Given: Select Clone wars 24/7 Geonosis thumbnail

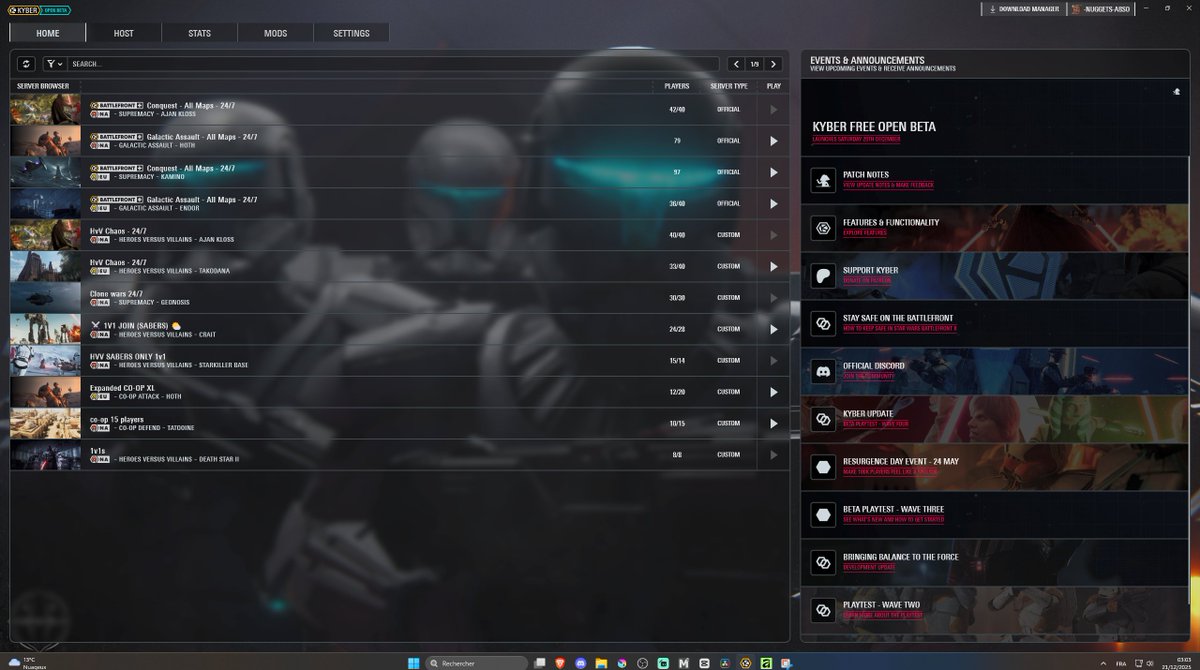Looking at the screenshot, I should [46, 297].
